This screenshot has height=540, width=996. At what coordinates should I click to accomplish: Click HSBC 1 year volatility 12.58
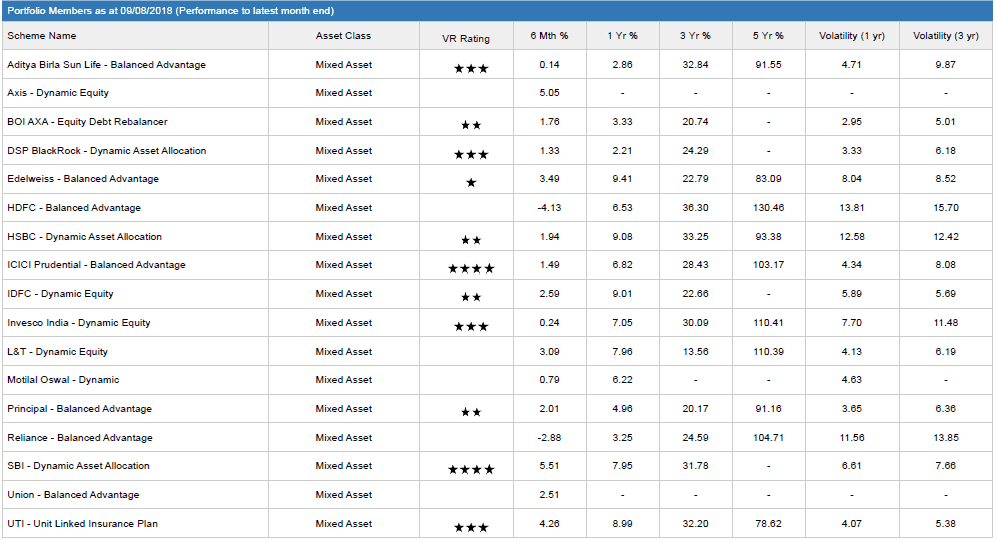pyautogui.click(x=852, y=237)
